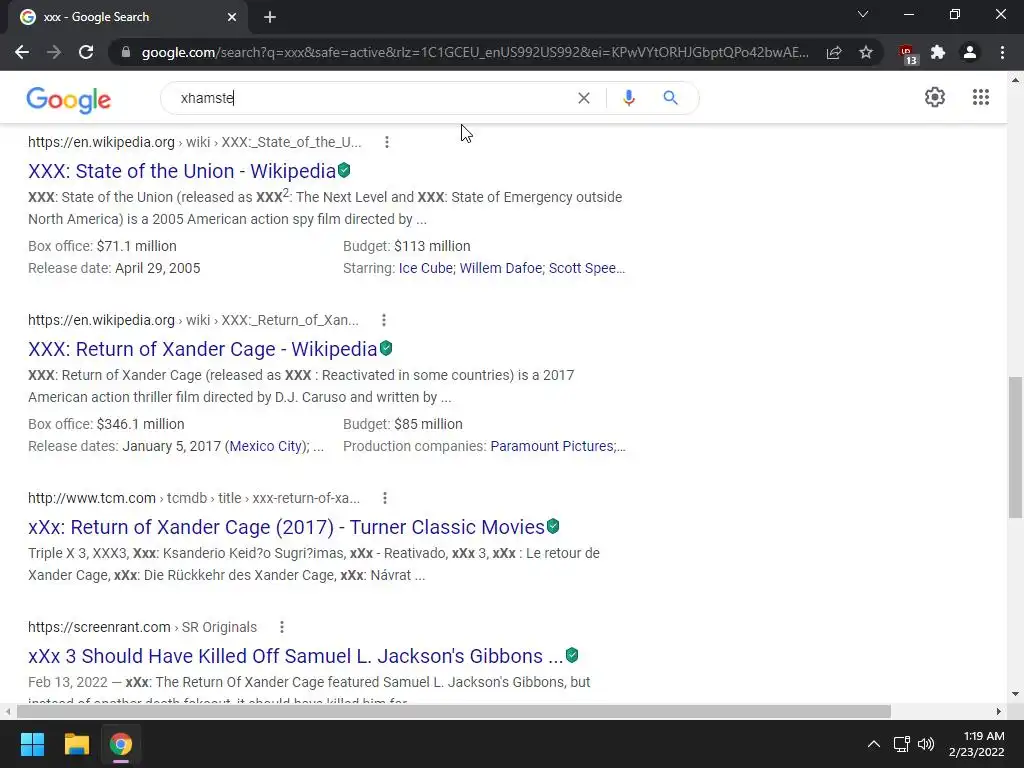1024x768 pixels.
Task: Open the 'Willem Dafoe' starring link
Action: click(501, 268)
